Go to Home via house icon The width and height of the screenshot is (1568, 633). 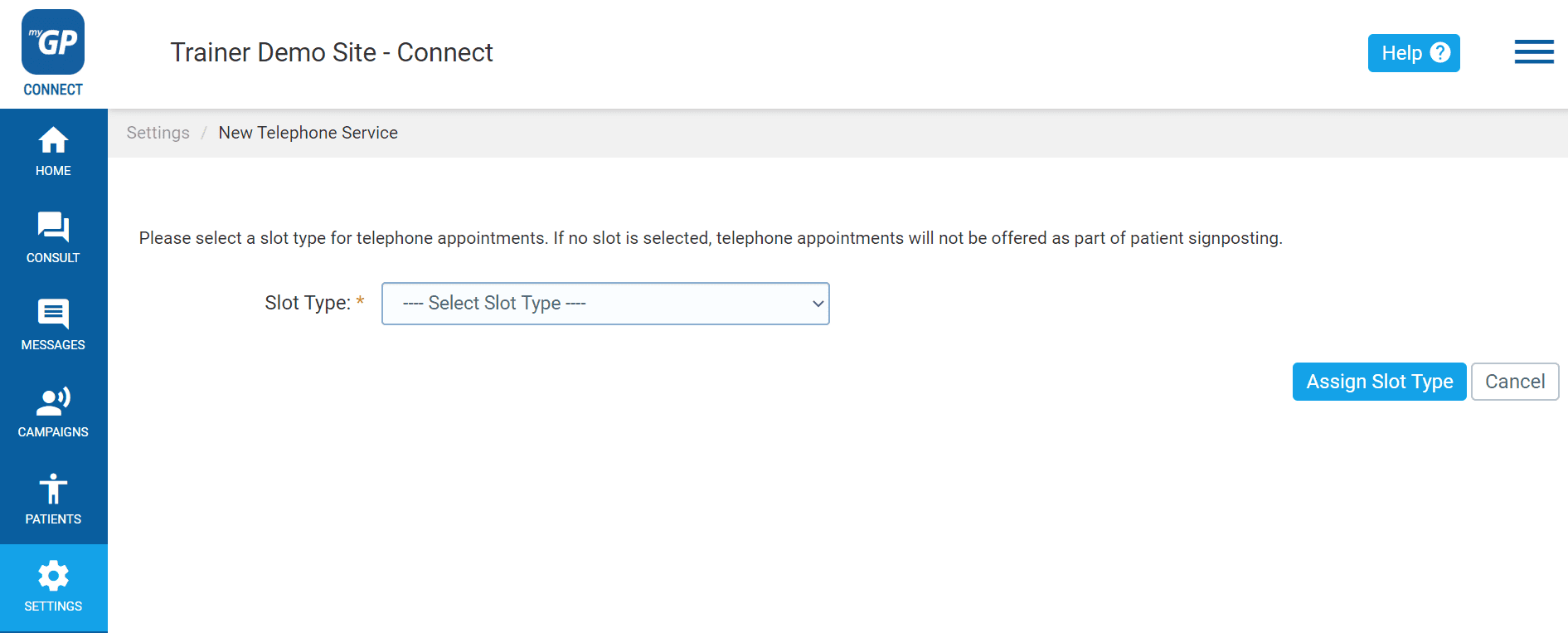click(x=53, y=140)
